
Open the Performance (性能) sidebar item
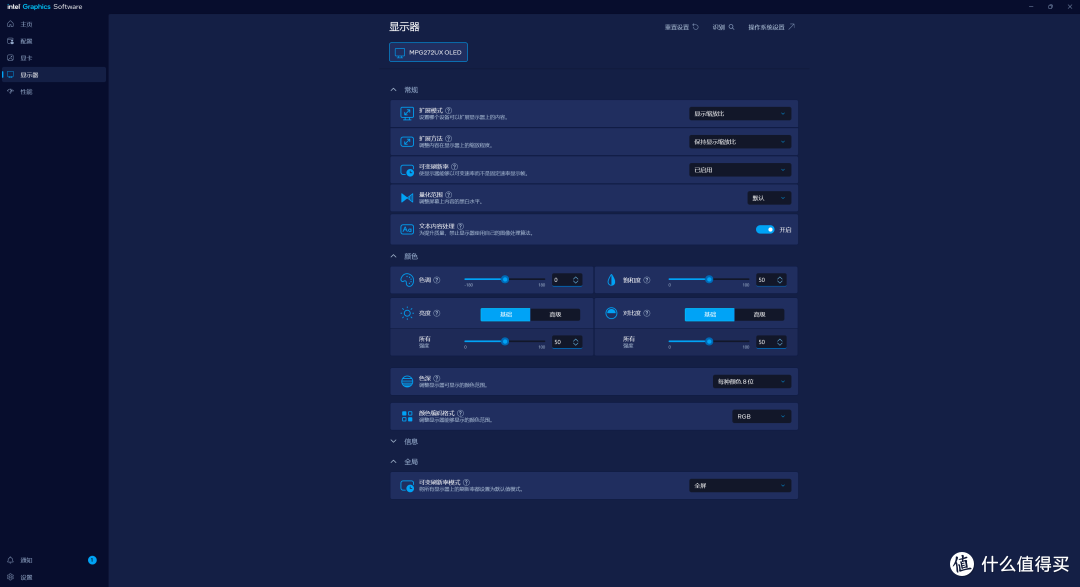[x=53, y=92]
